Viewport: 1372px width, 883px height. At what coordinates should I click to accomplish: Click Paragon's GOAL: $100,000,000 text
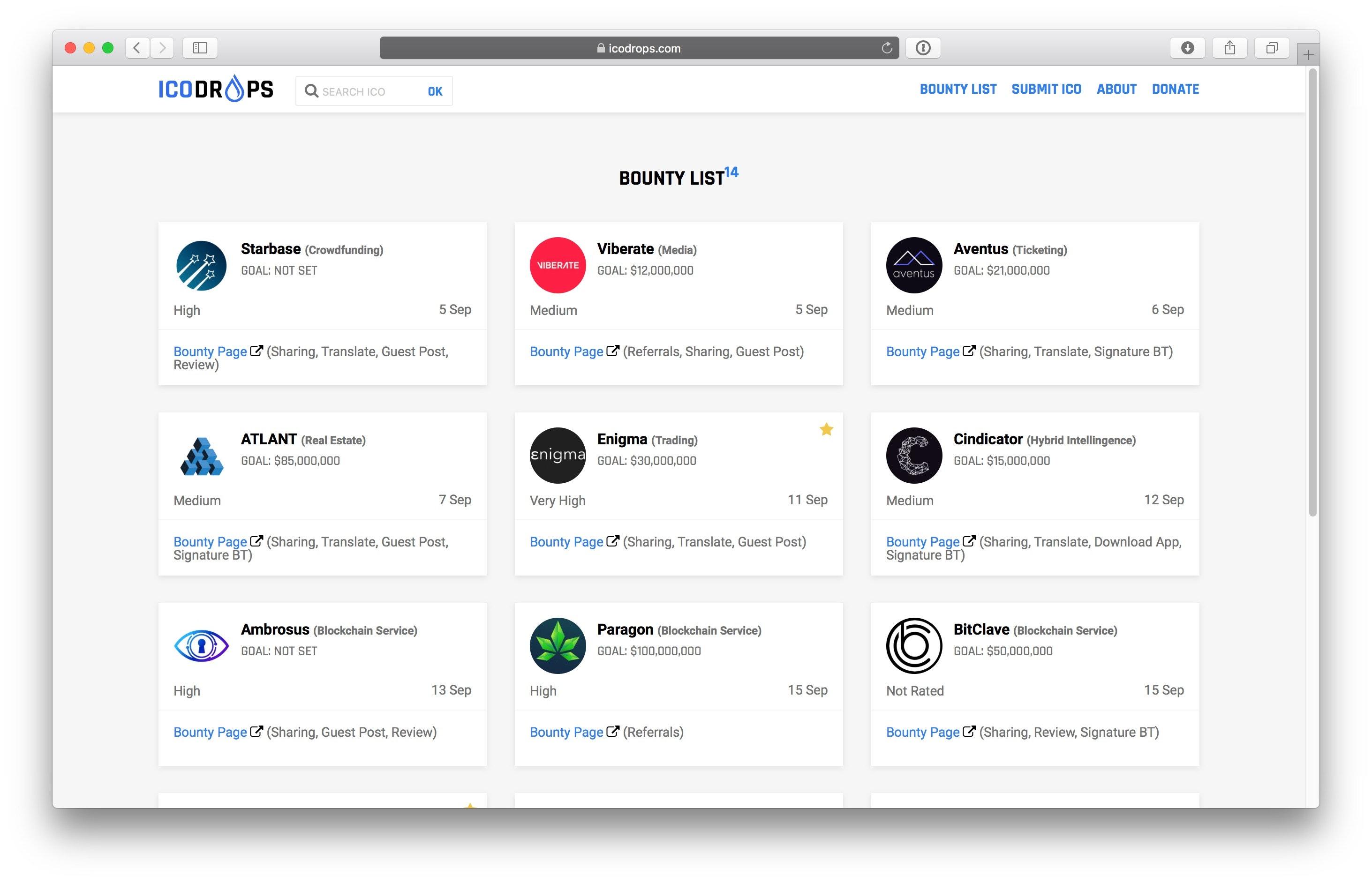point(648,651)
